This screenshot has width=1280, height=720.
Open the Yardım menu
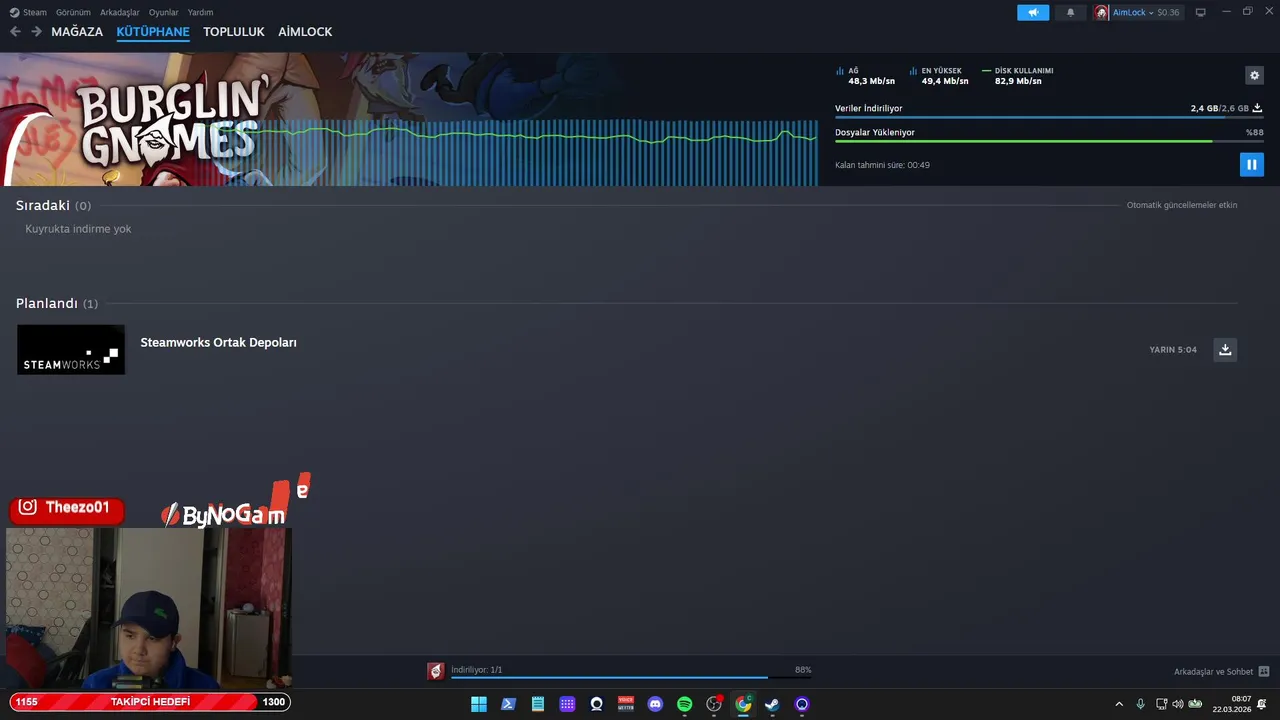pos(200,12)
